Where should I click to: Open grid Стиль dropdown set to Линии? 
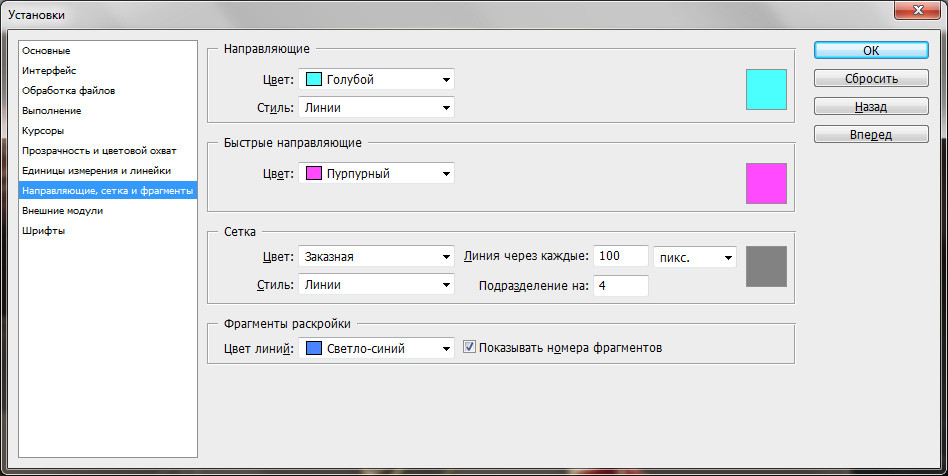[376, 285]
